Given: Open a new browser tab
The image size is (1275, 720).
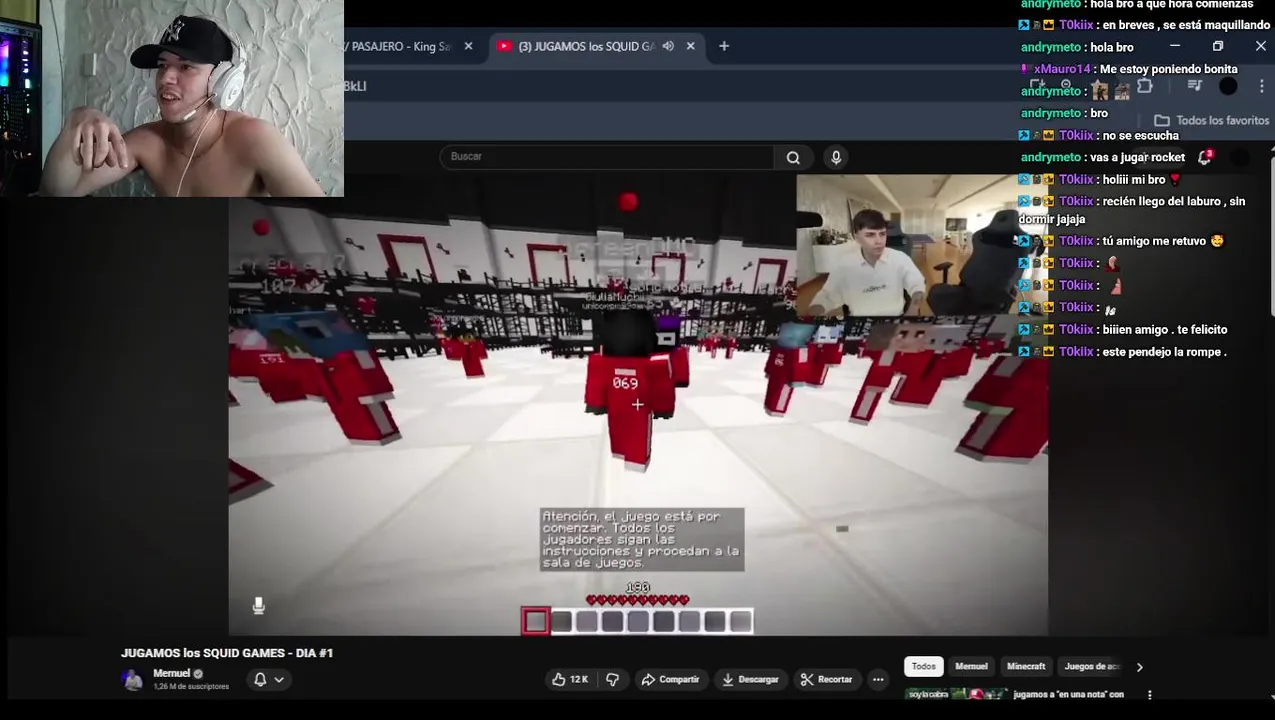Looking at the screenshot, I should point(724,46).
